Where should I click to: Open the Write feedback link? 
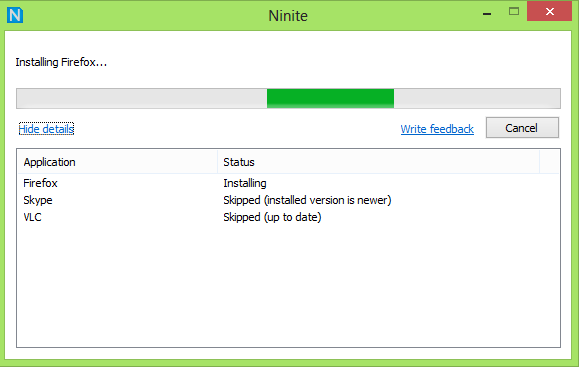(x=437, y=129)
